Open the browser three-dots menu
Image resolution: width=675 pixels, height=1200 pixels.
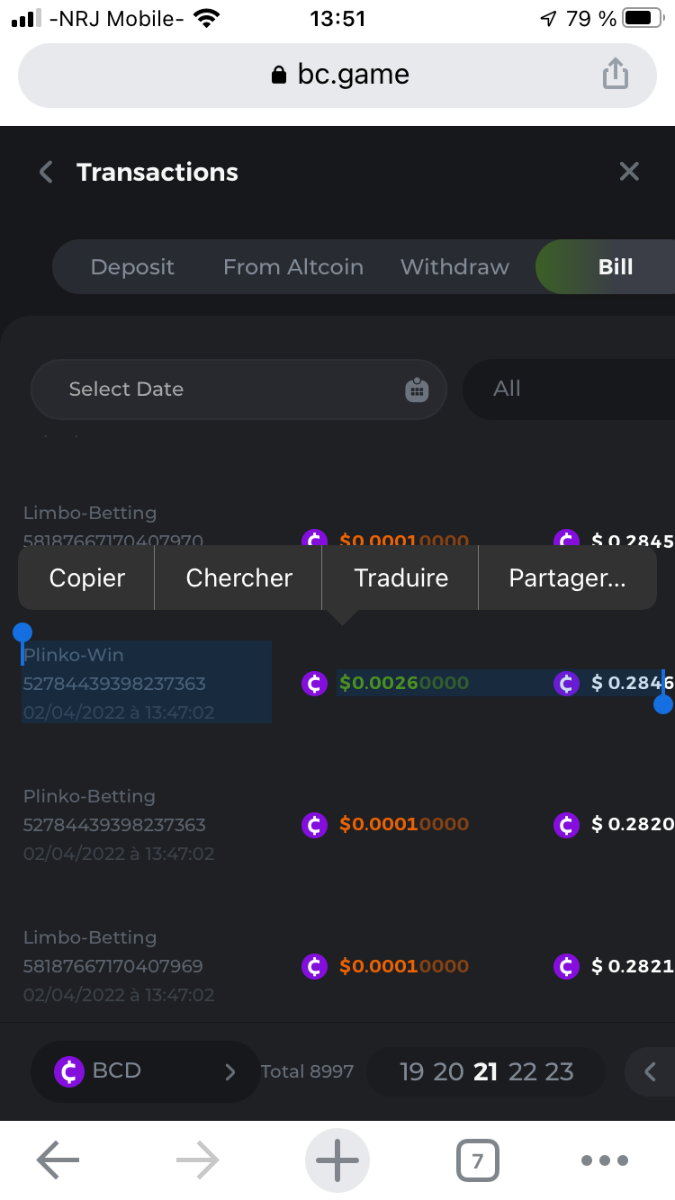click(604, 1161)
